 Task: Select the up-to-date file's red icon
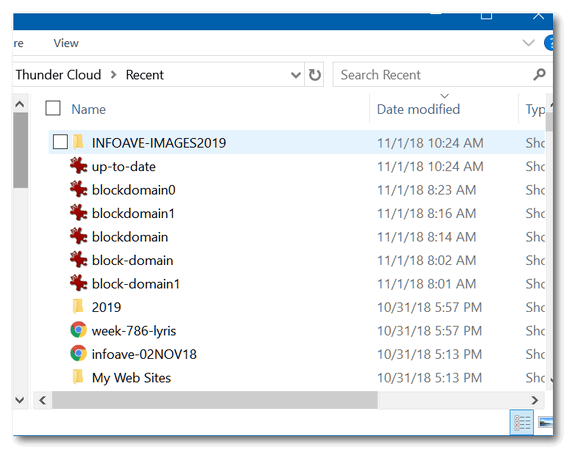[x=78, y=166]
